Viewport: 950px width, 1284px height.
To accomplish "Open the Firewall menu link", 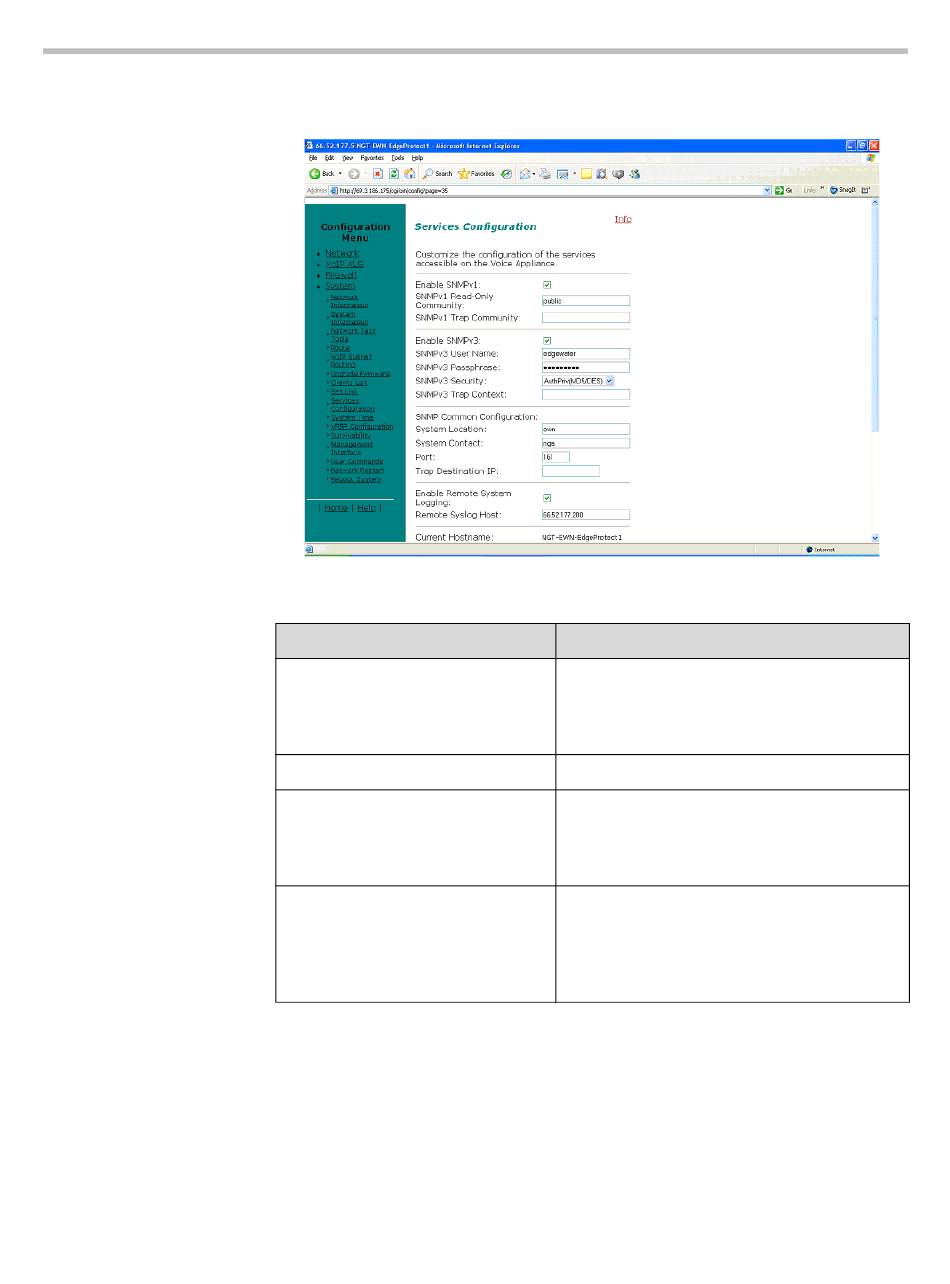I will (x=340, y=275).
